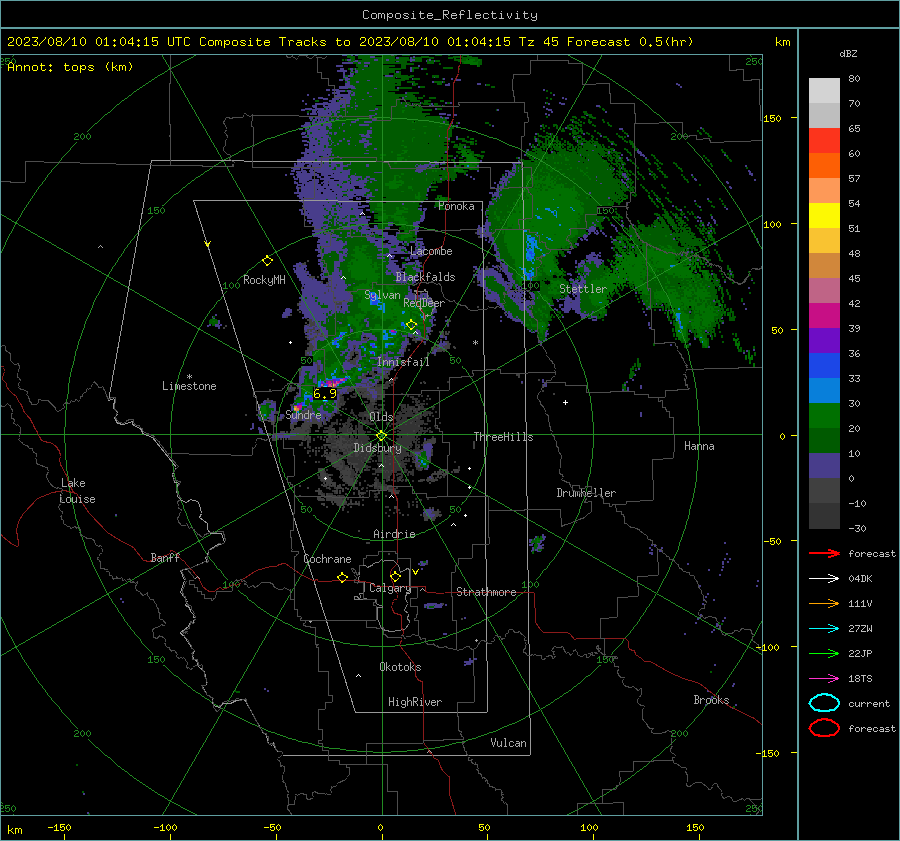Select the orange 111V track arrow
This screenshot has height=841, width=900.
coord(824,603)
